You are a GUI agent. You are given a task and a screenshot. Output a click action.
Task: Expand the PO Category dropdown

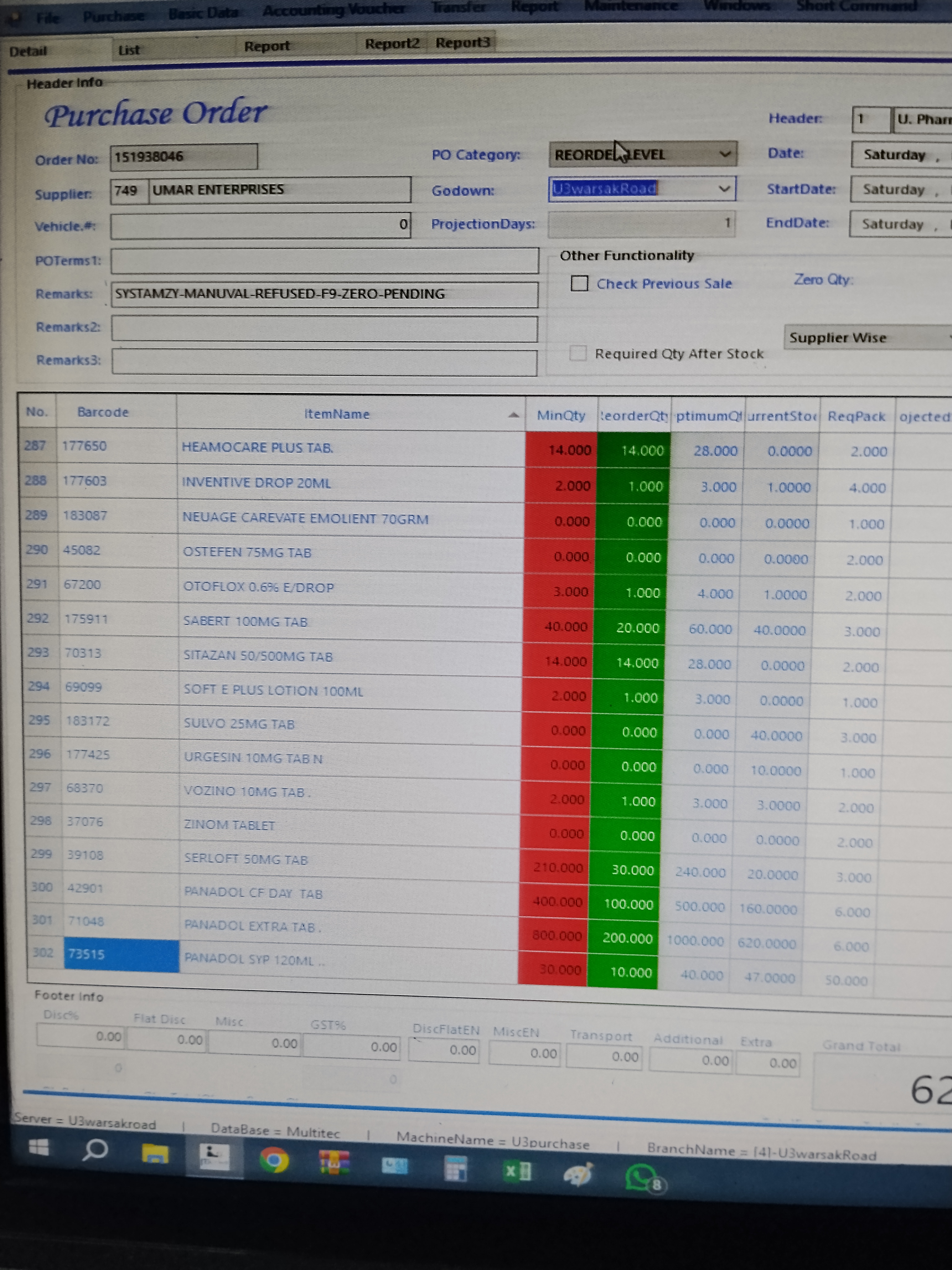pyautogui.click(x=725, y=154)
